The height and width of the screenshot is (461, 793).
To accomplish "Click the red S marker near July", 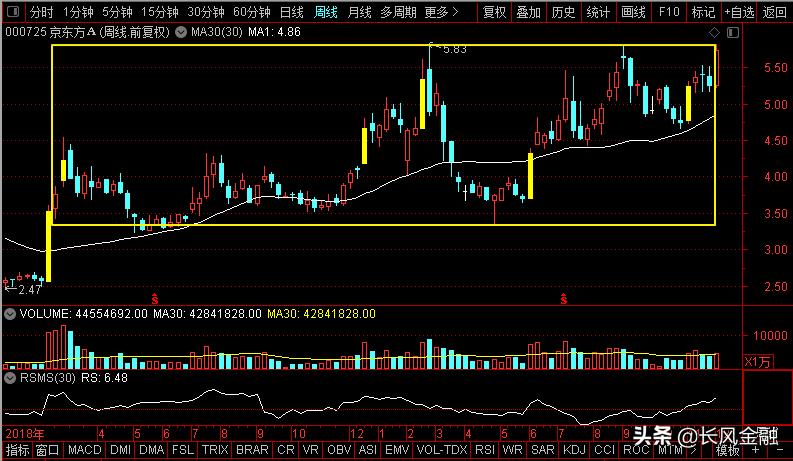I will click(563, 298).
